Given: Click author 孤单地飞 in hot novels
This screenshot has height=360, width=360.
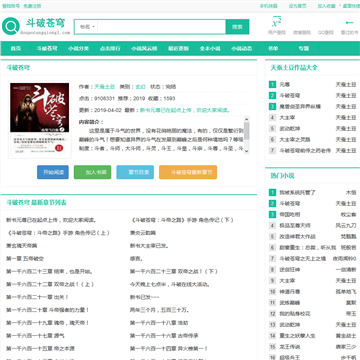Looking at the screenshot, I should point(346,292).
